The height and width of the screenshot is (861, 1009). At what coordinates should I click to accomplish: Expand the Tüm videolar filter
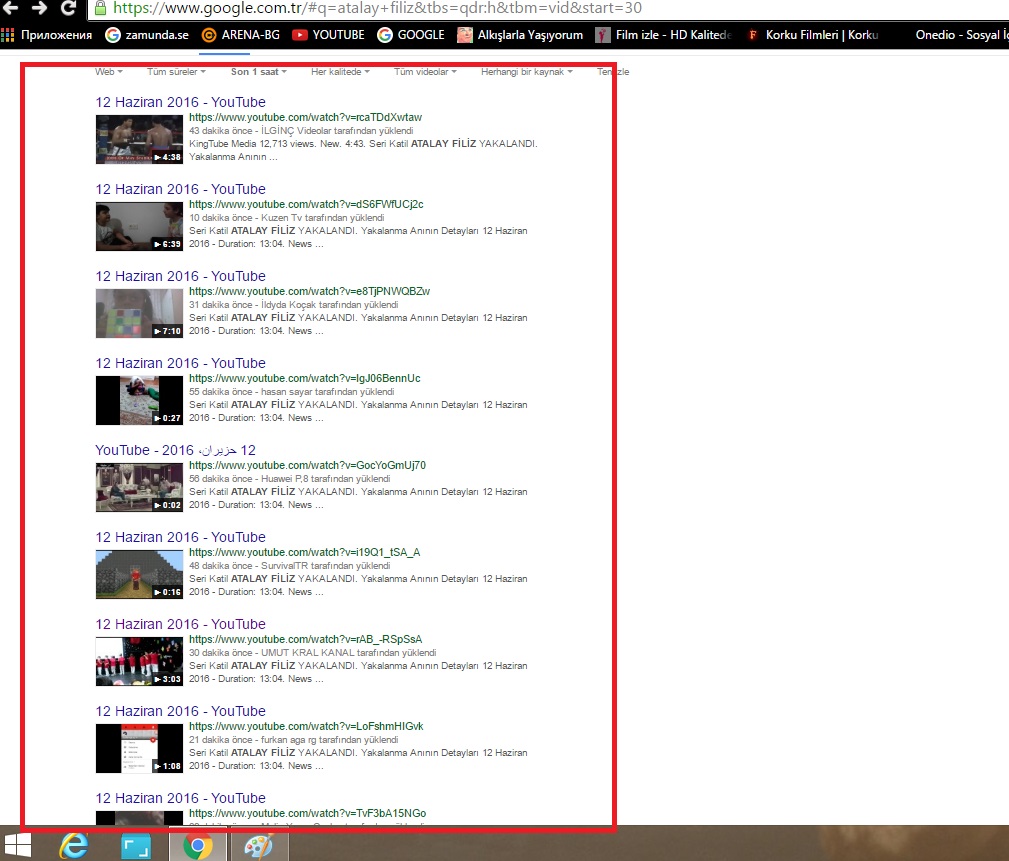pos(425,71)
